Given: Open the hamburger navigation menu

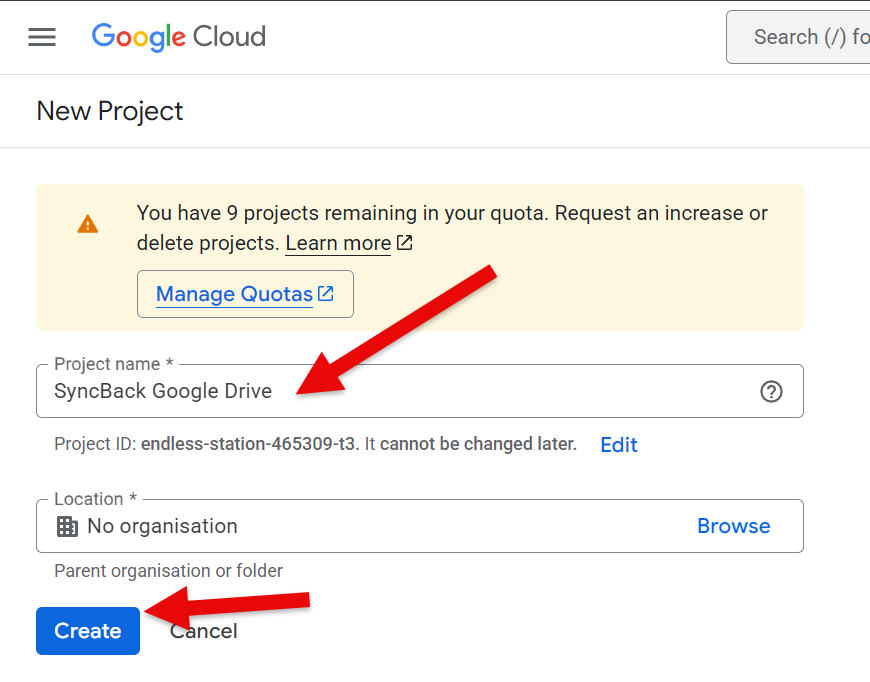Looking at the screenshot, I should (x=42, y=37).
